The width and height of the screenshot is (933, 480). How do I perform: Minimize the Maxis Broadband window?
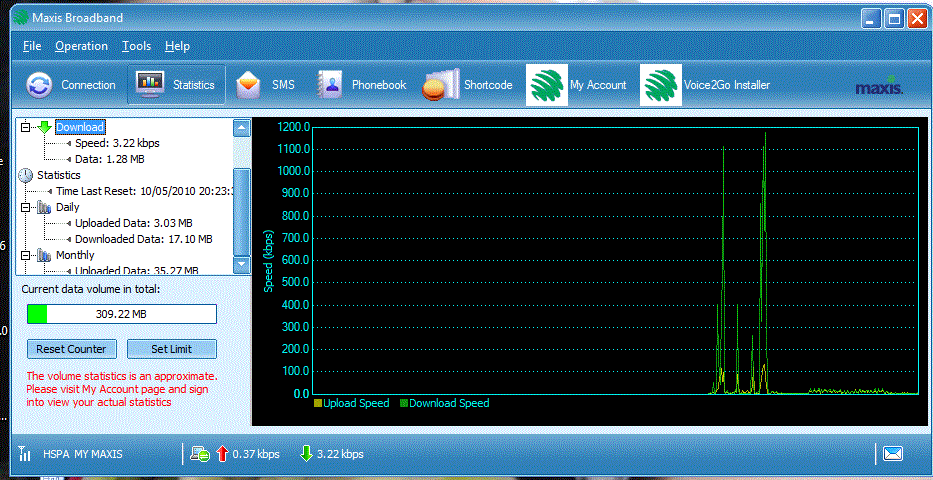(871, 18)
